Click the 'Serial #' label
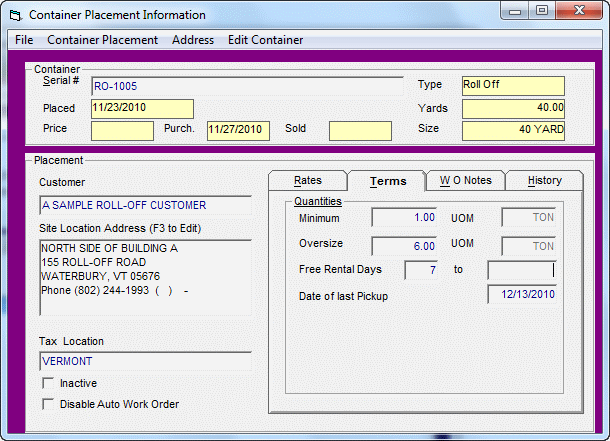The width and height of the screenshot is (610, 441). coord(61,80)
